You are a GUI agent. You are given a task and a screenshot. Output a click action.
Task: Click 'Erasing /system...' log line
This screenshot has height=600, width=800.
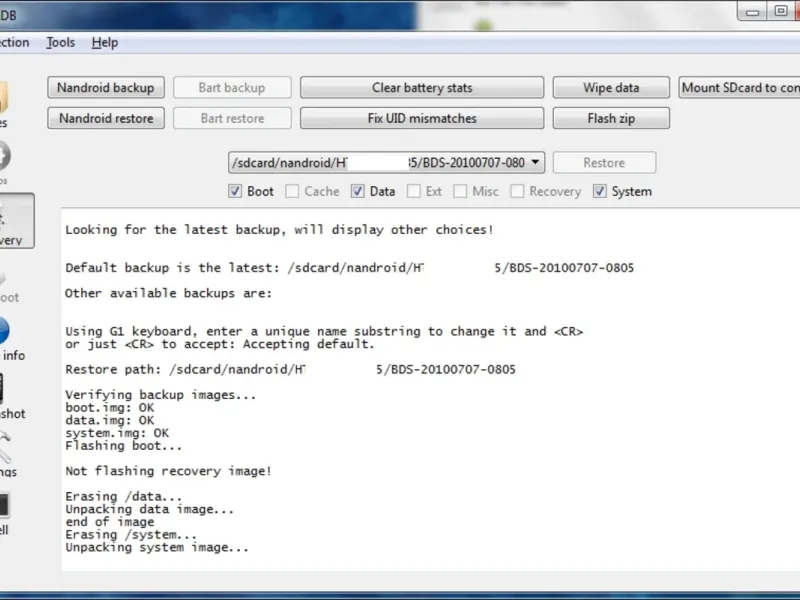[x=131, y=535]
